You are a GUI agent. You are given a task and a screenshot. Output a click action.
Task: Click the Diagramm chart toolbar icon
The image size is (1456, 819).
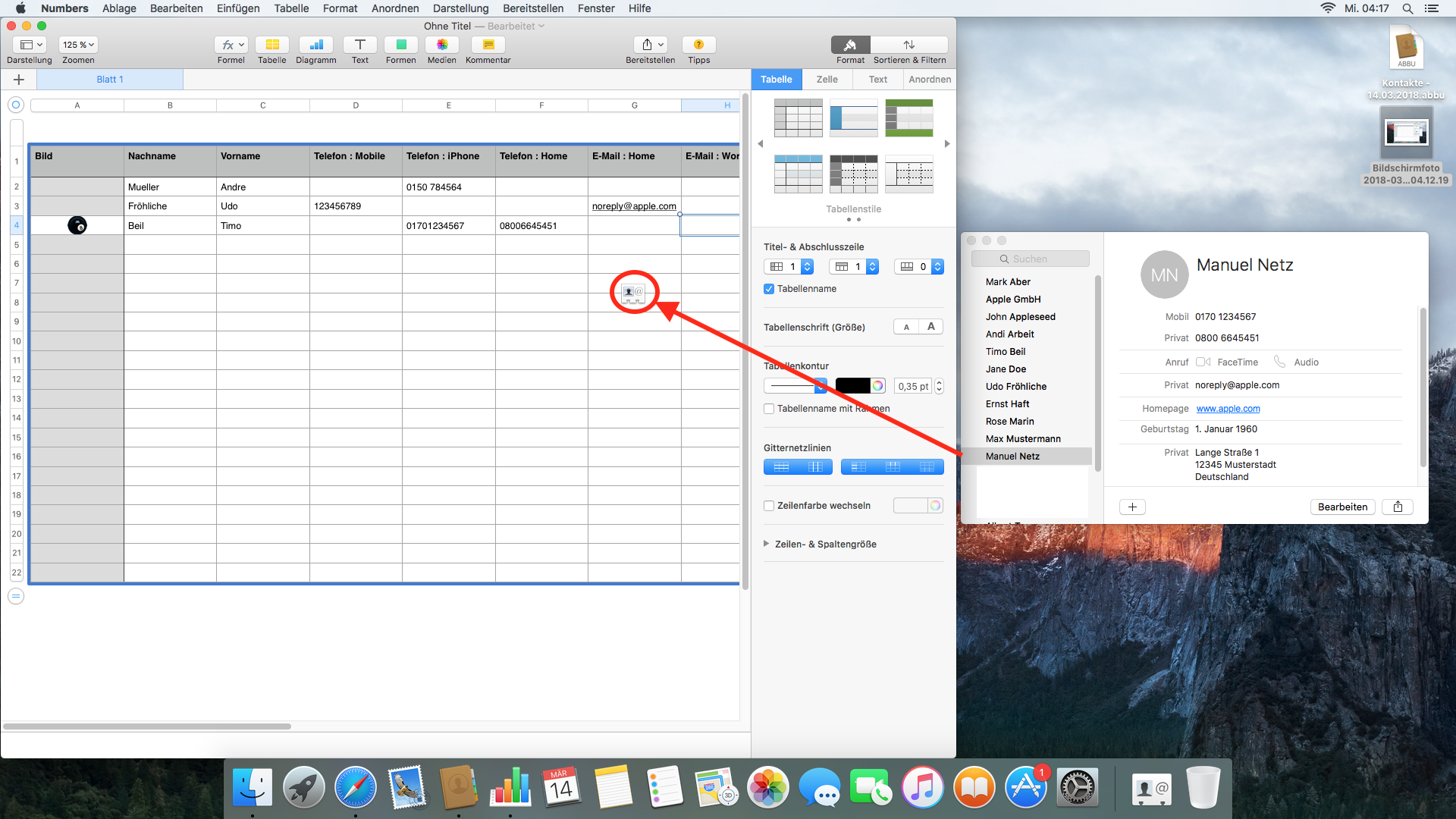[315, 45]
